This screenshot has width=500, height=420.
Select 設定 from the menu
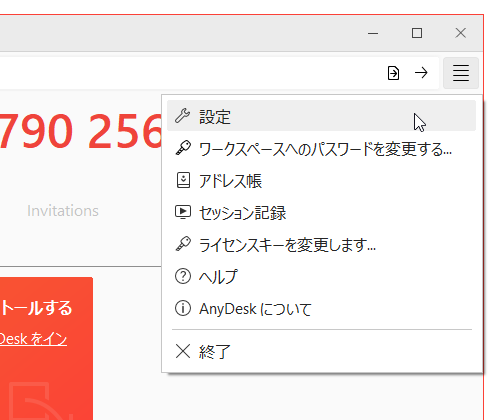pos(321,116)
